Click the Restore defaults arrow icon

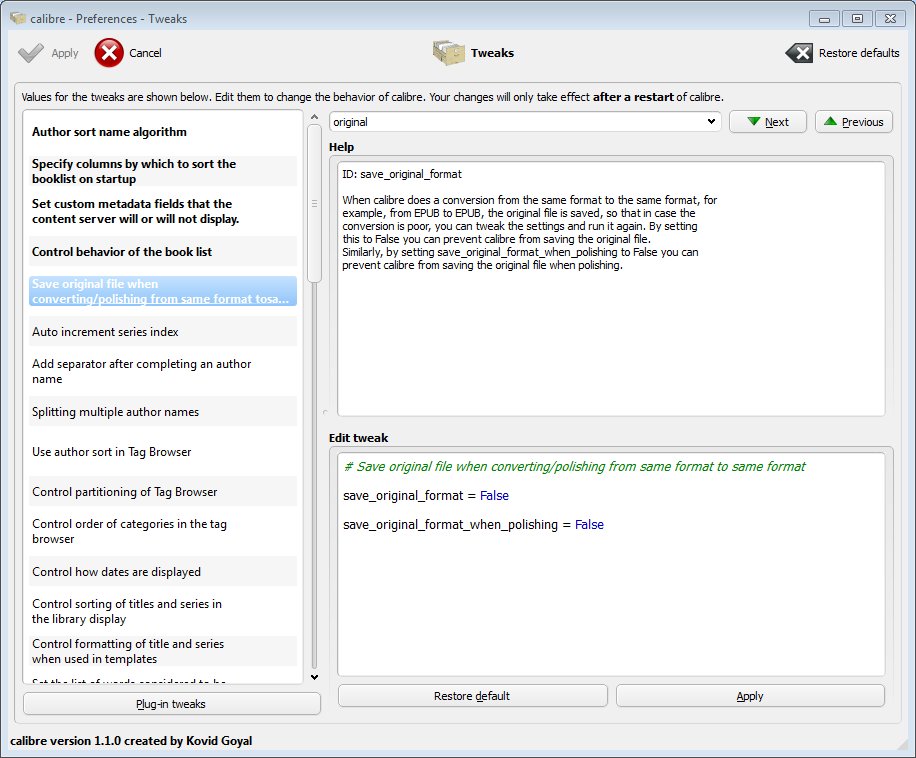pos(799,53)
